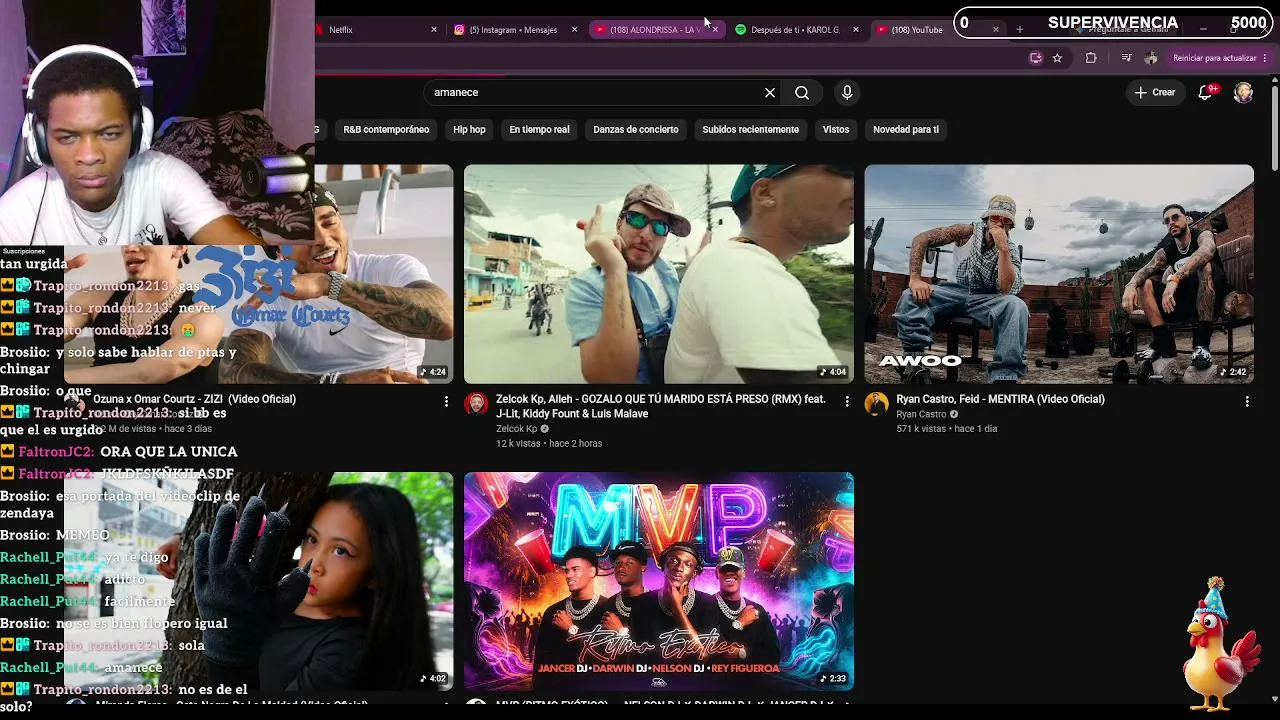
Task: Close the Instagram Mensajes tab
Action: (574, 30)
